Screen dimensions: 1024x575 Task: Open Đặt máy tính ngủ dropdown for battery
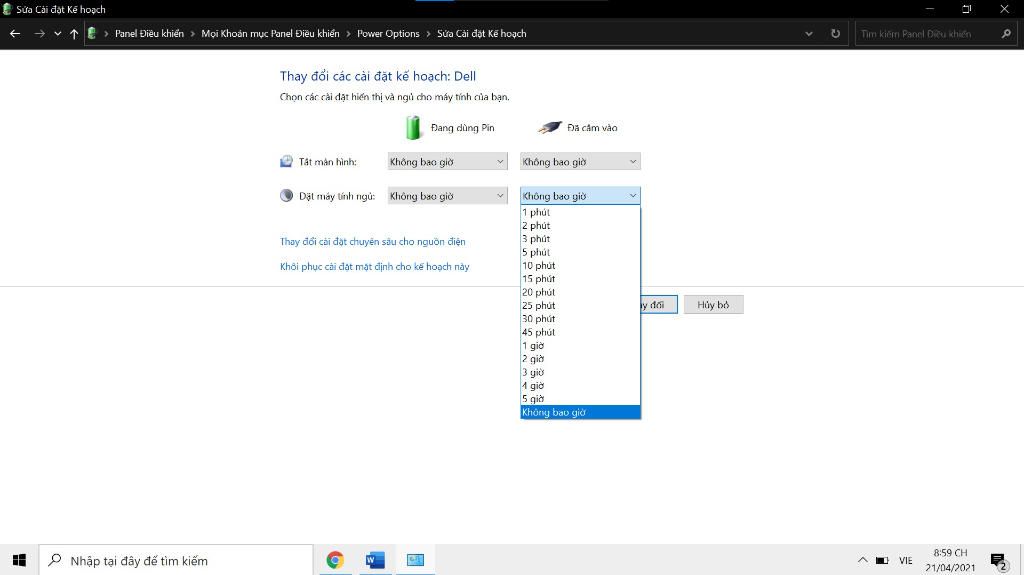[x=447, y=195]
